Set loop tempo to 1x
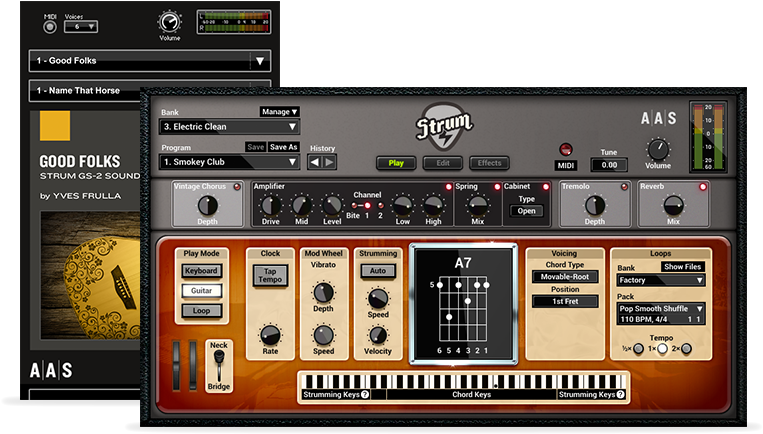 662,348
